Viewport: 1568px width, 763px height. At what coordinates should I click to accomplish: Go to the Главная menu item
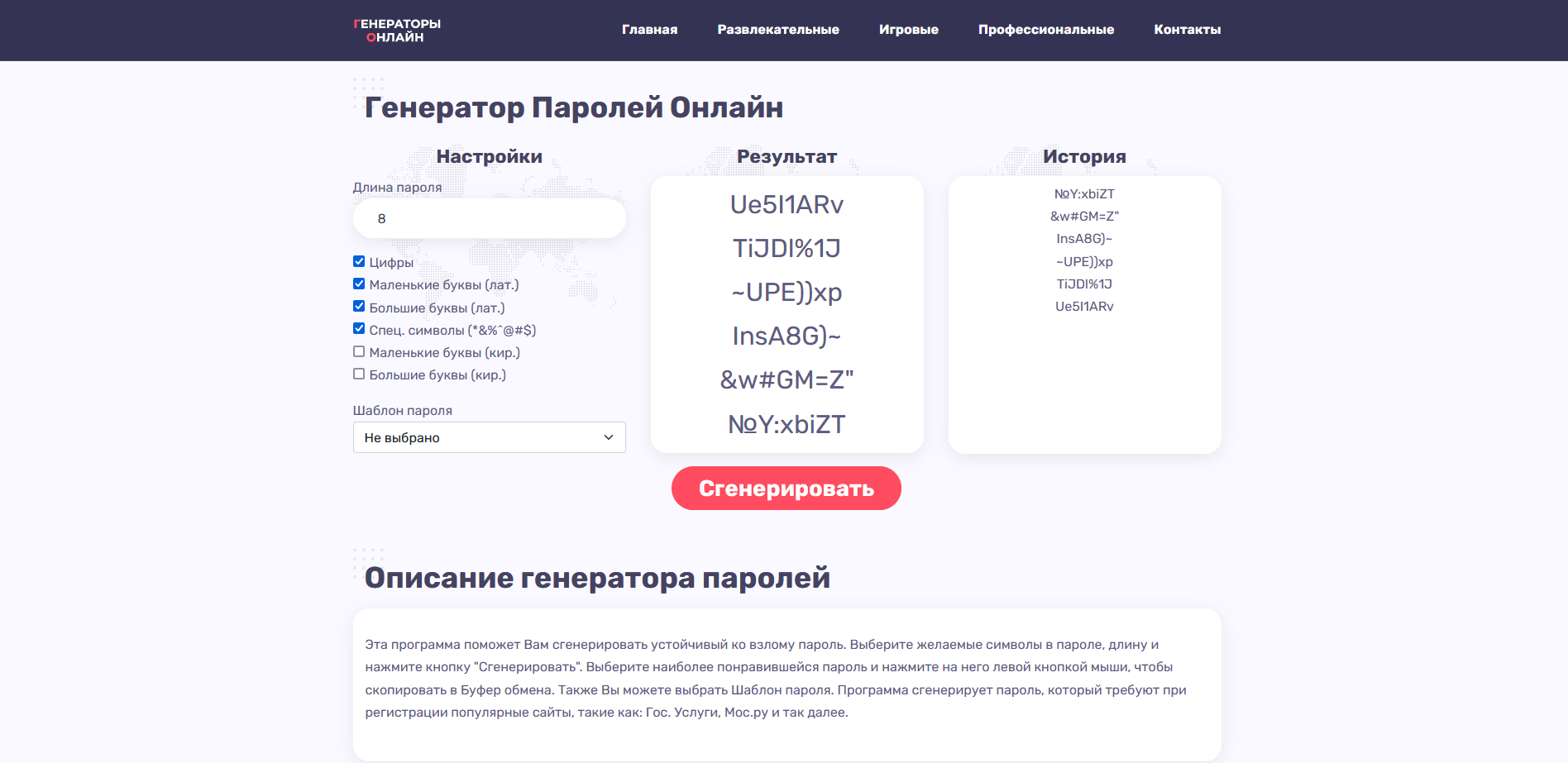coord(649,30)
